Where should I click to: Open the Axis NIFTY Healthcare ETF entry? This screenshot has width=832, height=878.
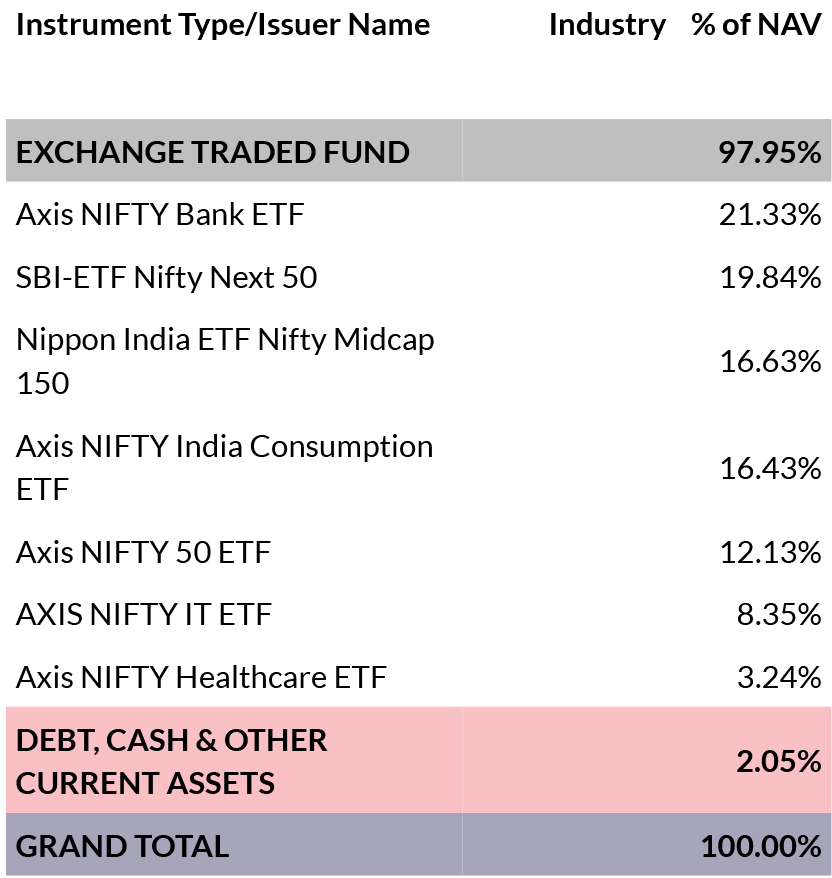pyautogui.click(x=201, y=677)
